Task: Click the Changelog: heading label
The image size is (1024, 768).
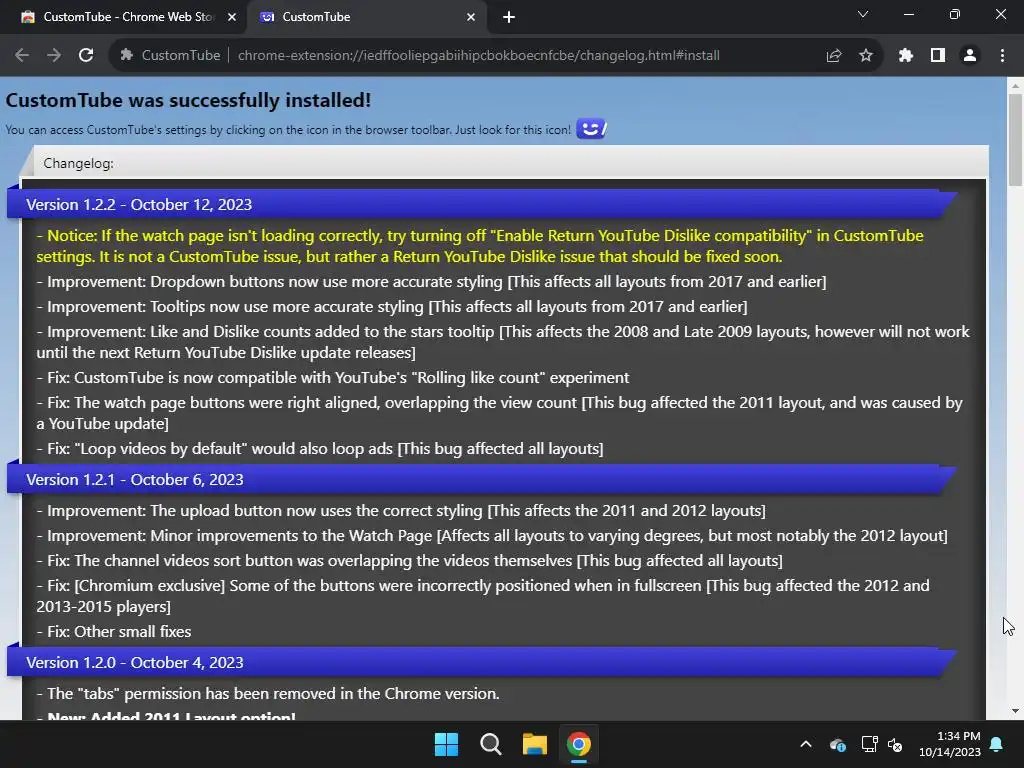Action: coord(78,163)
